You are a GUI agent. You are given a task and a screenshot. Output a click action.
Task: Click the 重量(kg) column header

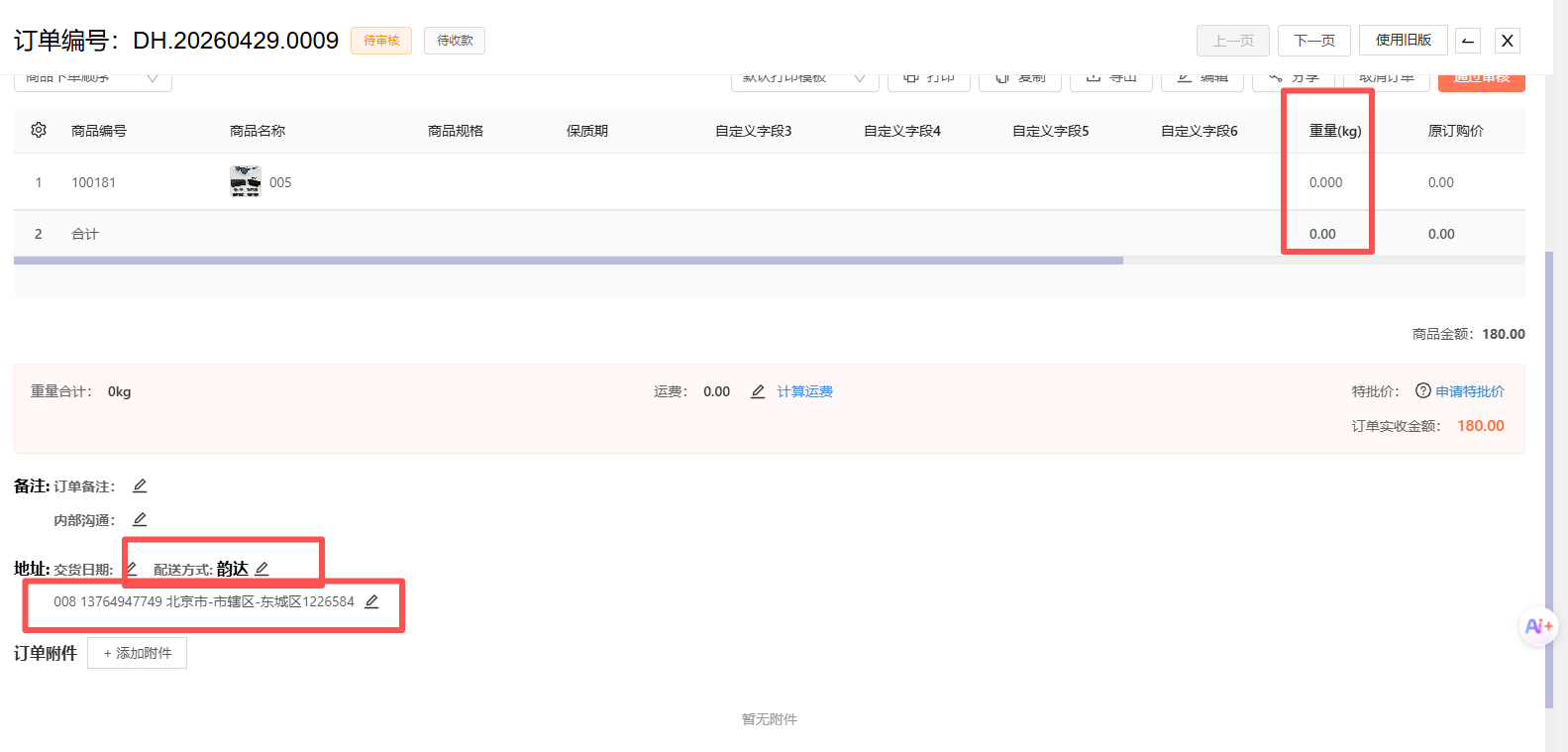(x=1335, y=131)
